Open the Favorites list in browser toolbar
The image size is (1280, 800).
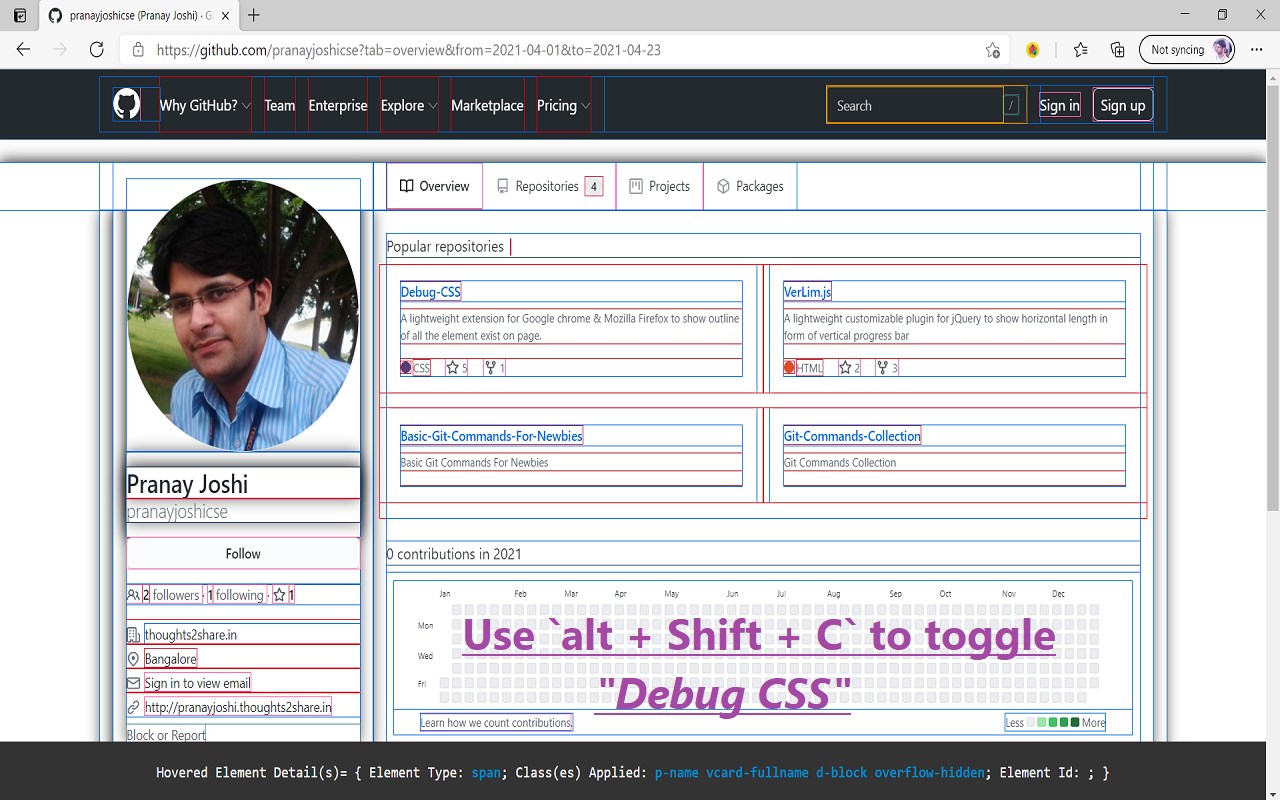pos(1080,50)
